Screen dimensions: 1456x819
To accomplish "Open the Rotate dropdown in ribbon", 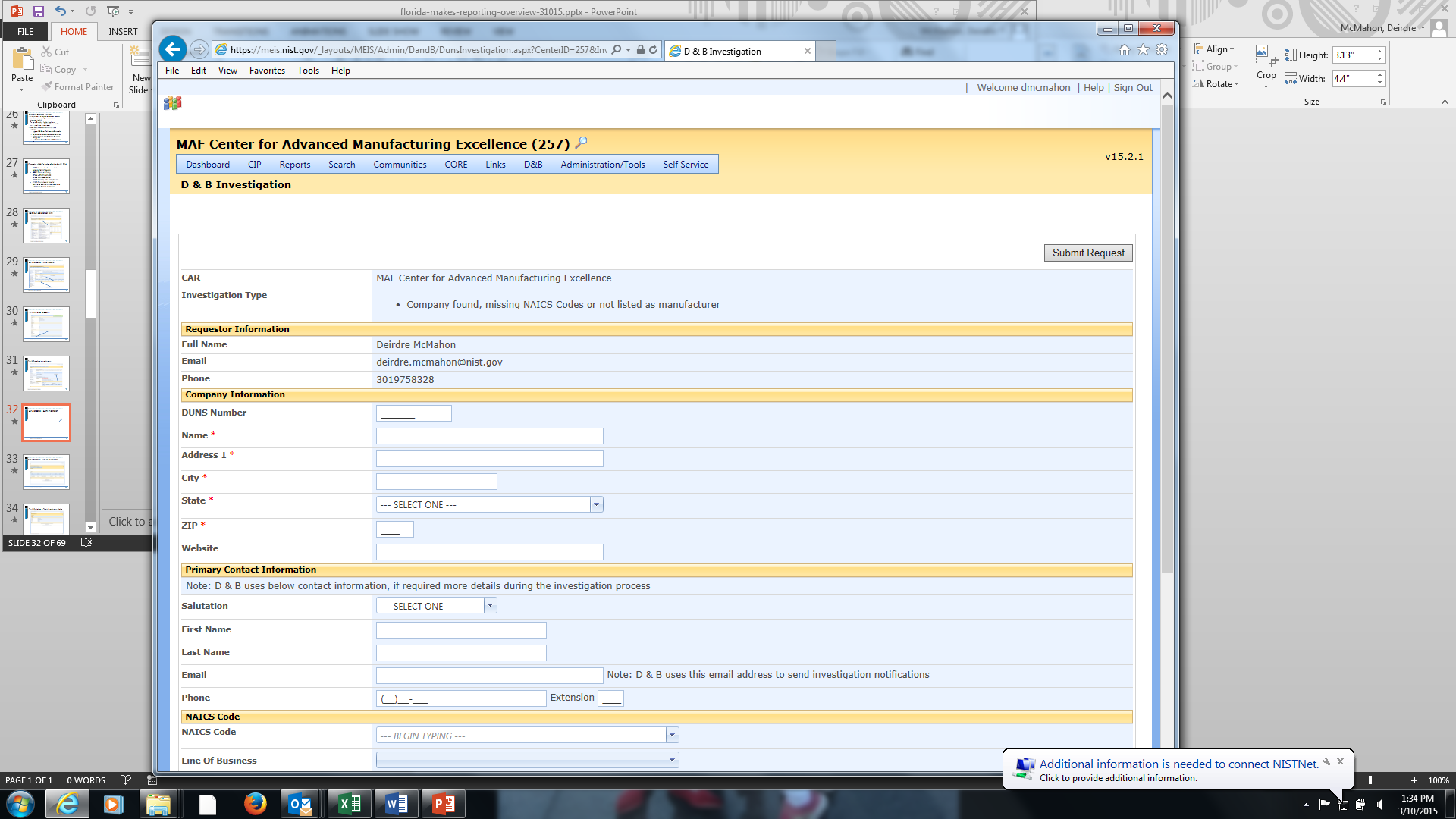I will (1221, 84).
